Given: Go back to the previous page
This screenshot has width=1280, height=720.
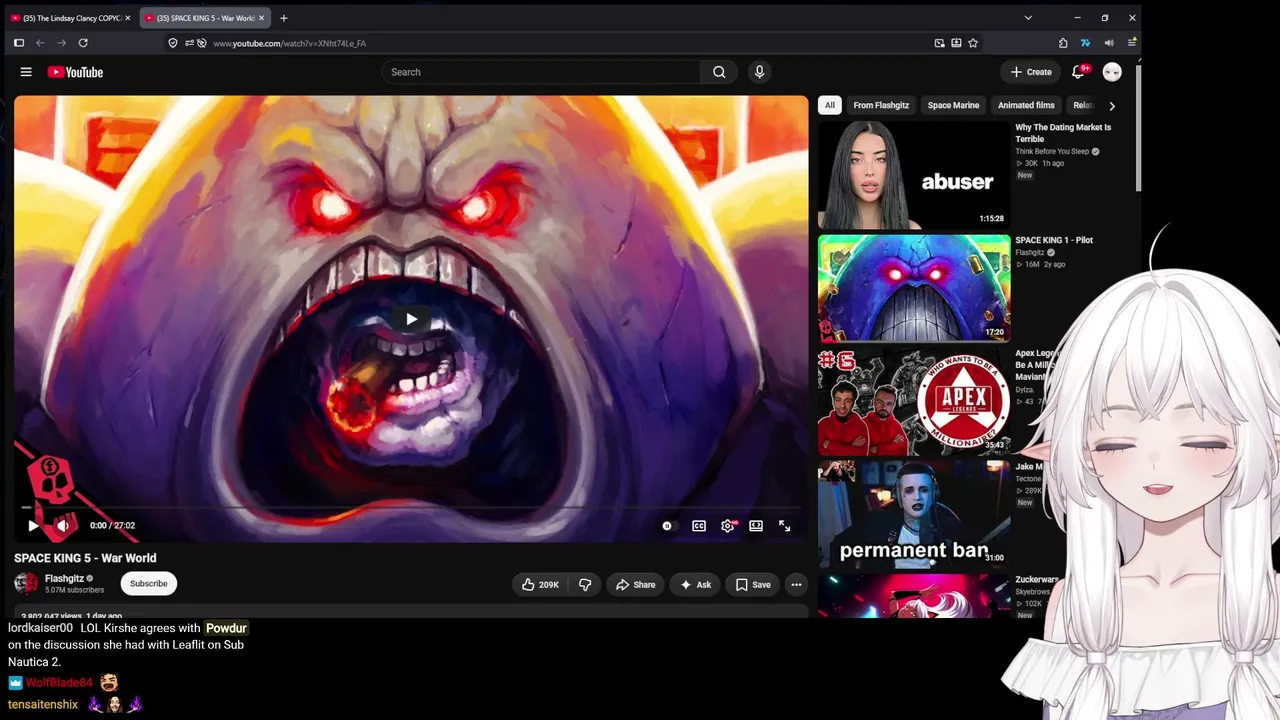Looking at the screenshot, I should tap(40, 43).
